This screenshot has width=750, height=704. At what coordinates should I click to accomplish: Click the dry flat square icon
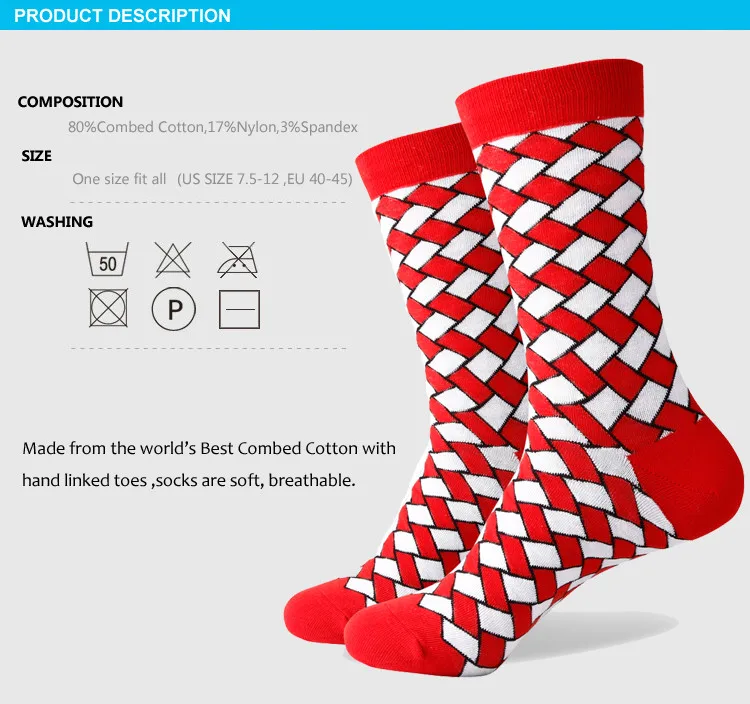click(x=239, y=309)
